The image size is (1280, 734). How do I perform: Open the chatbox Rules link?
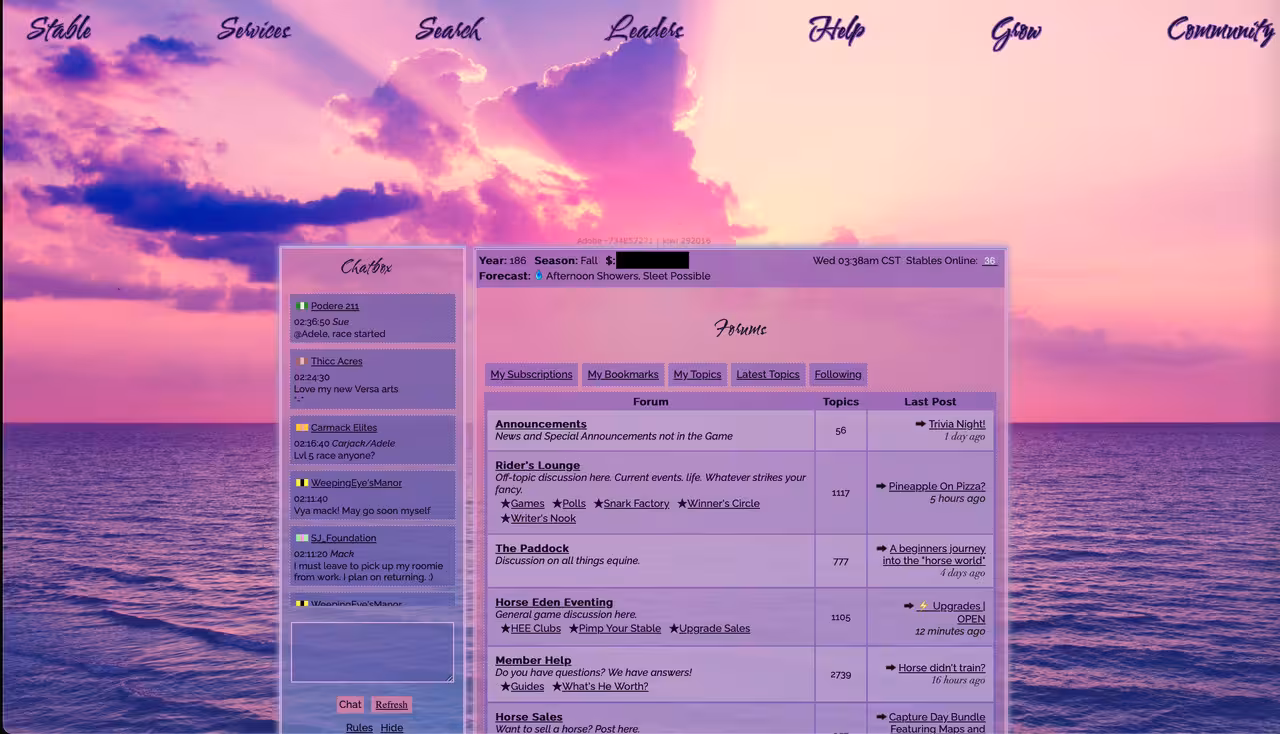tap(359, 727)
